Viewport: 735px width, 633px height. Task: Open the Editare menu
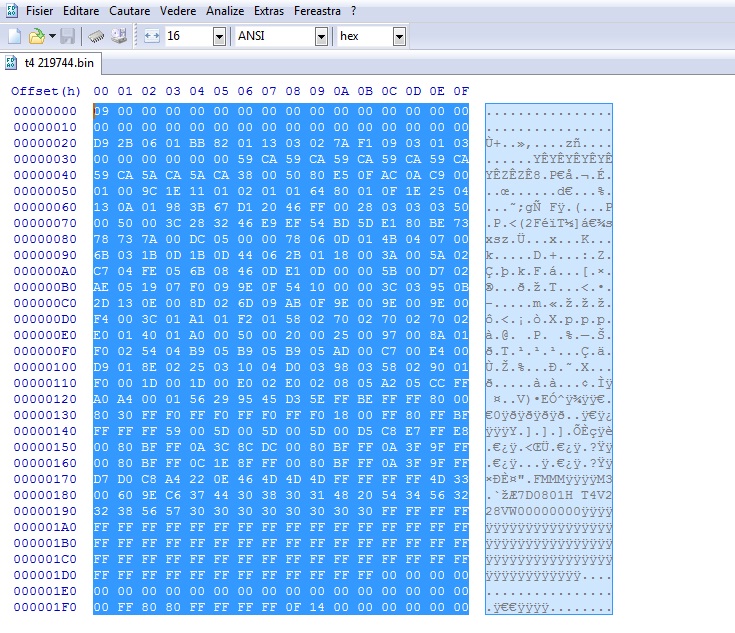(81, 11)
